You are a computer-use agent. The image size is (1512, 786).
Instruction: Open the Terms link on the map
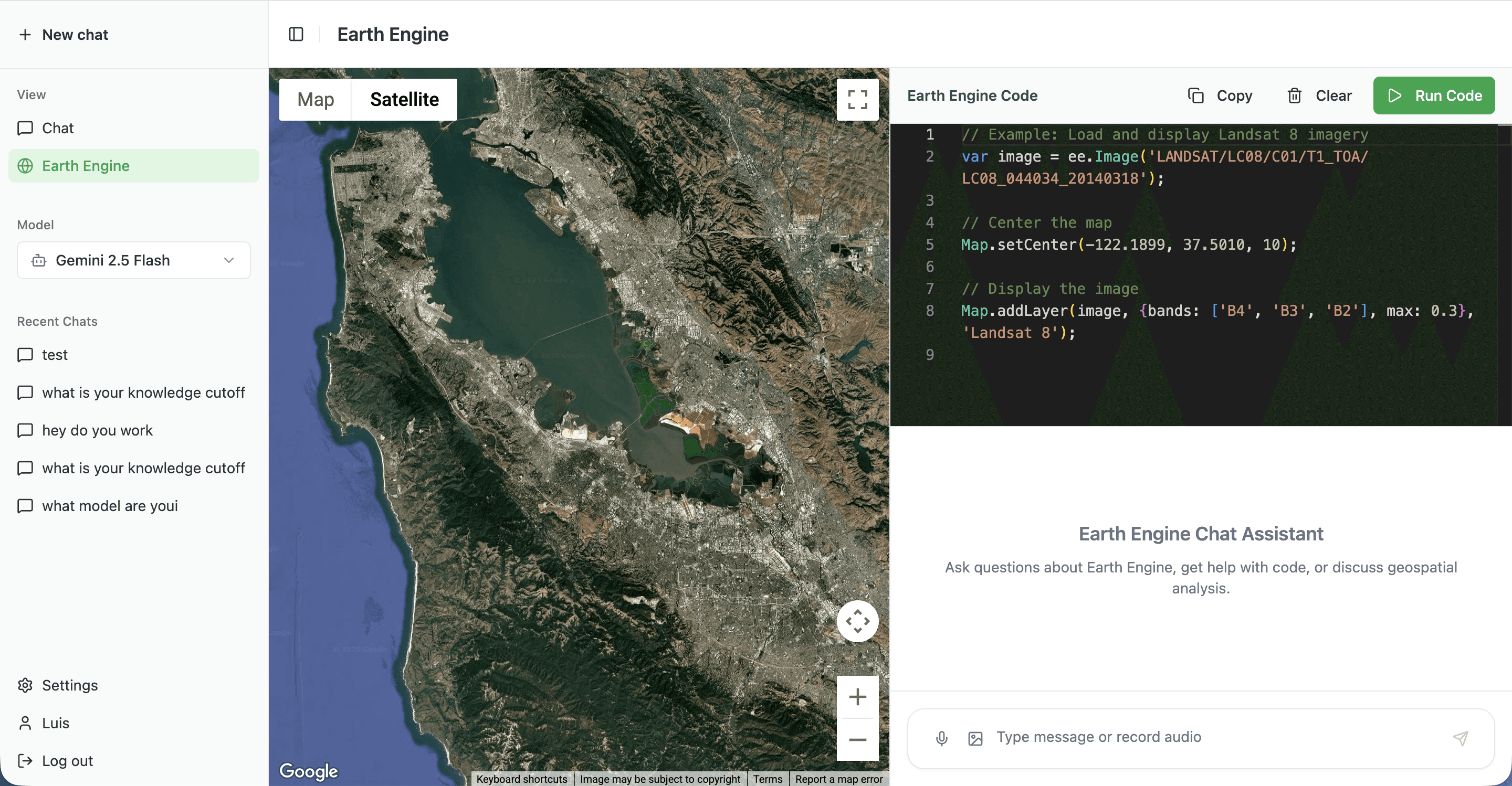767,779
